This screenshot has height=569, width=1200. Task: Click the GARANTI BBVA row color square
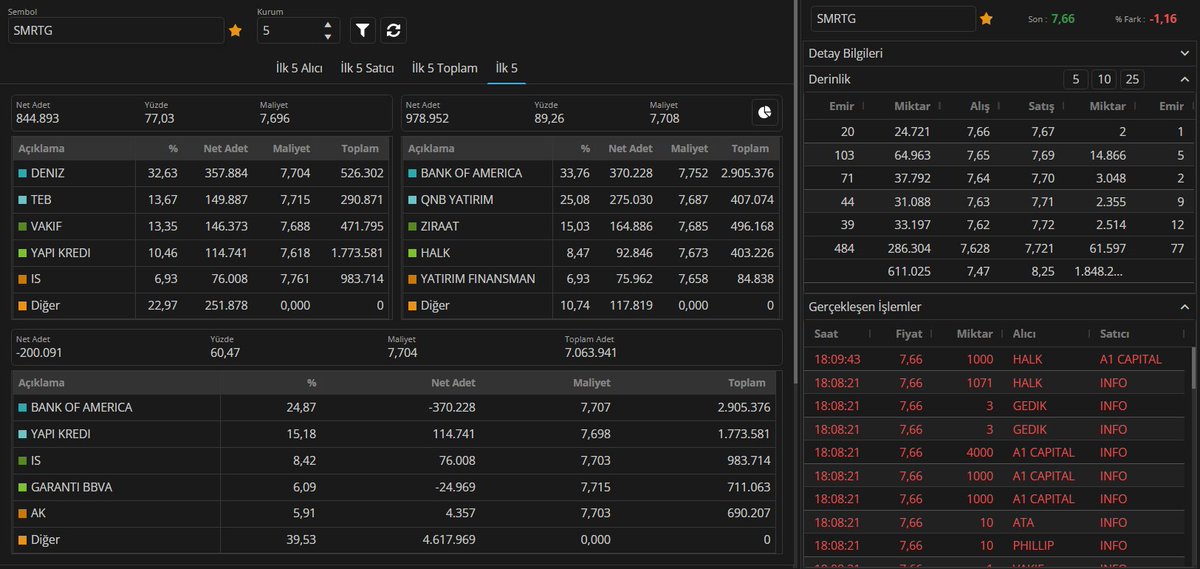[23, 487]
